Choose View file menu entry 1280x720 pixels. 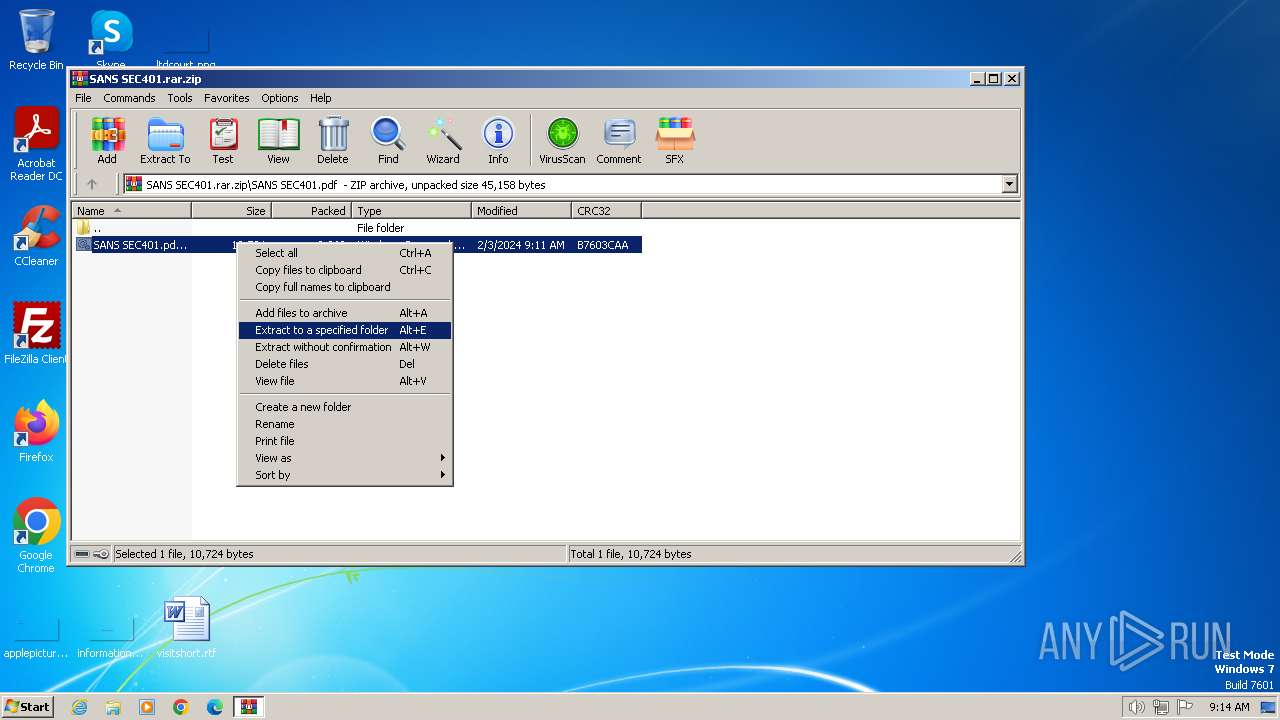click(x=345, y=381)
